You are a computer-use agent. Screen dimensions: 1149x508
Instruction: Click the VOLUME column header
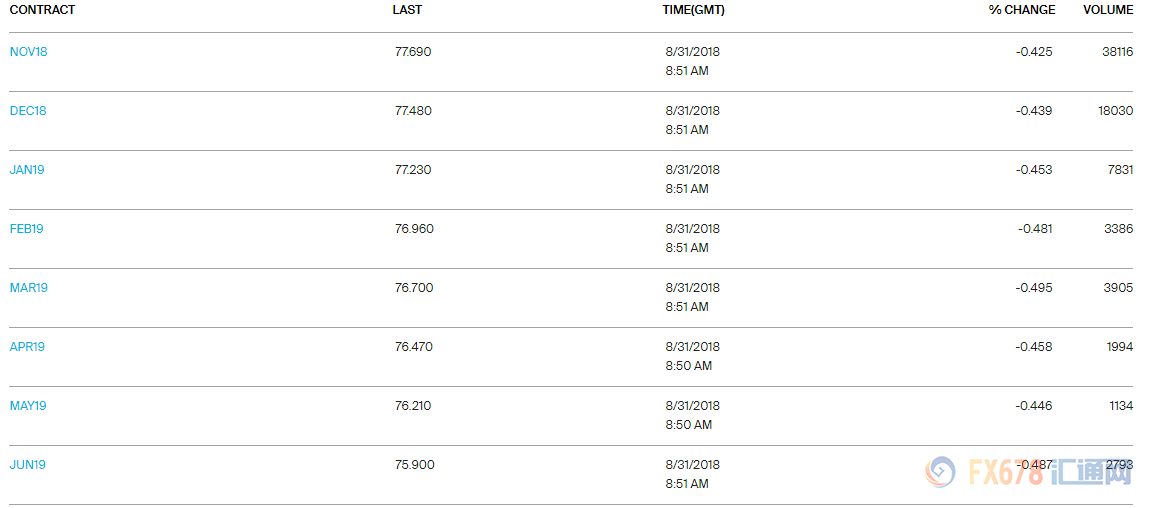tap(1109, 10)
